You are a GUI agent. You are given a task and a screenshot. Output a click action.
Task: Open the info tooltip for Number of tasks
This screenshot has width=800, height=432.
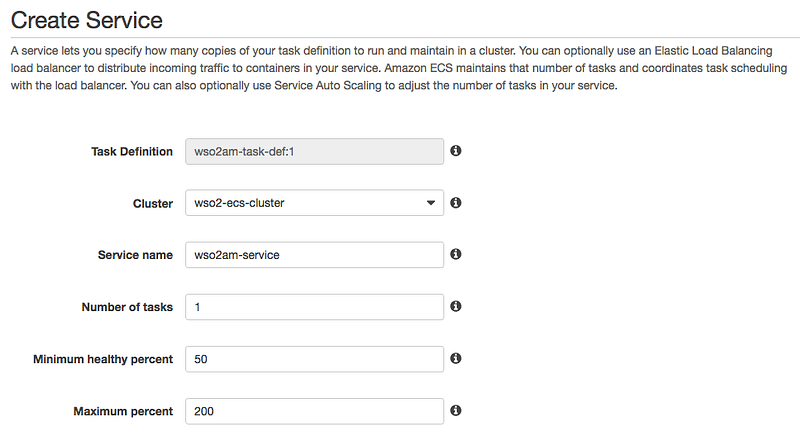pos(456,307)
